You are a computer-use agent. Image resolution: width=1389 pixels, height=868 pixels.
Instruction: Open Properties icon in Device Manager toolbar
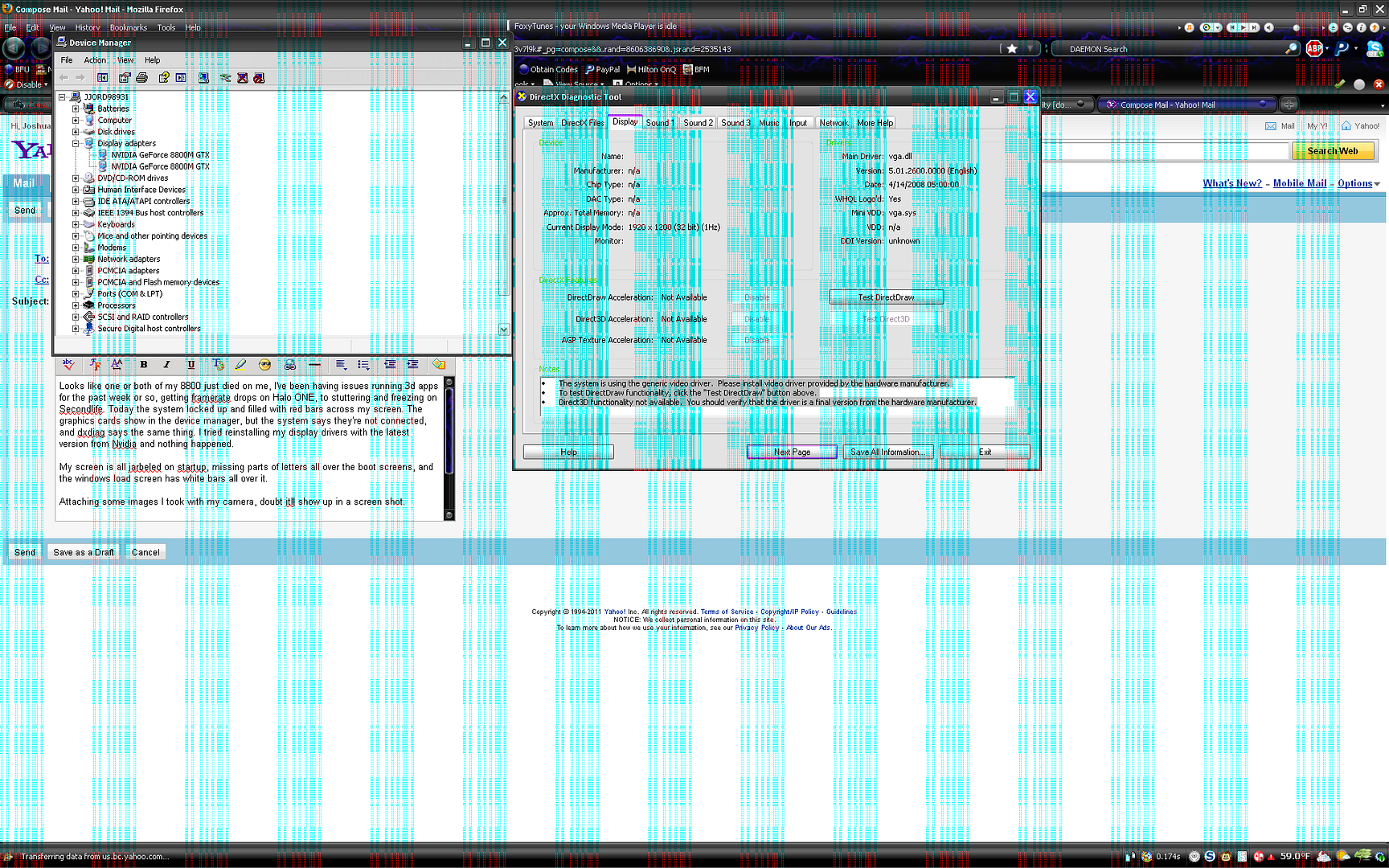pyautogui.click(x=125, y=78)
